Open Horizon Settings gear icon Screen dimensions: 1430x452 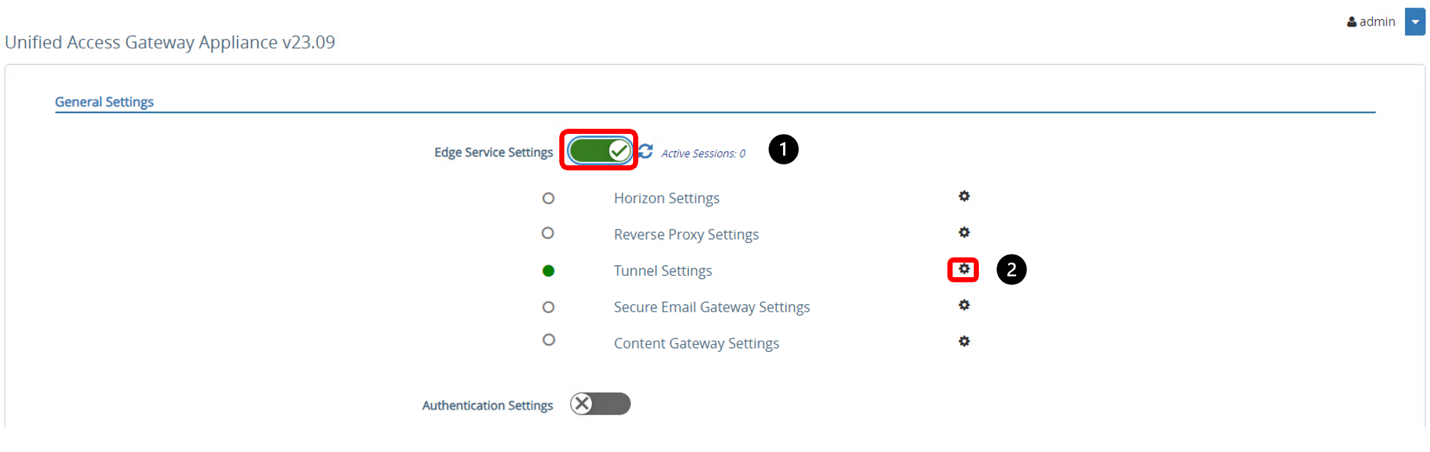point(964,197)
